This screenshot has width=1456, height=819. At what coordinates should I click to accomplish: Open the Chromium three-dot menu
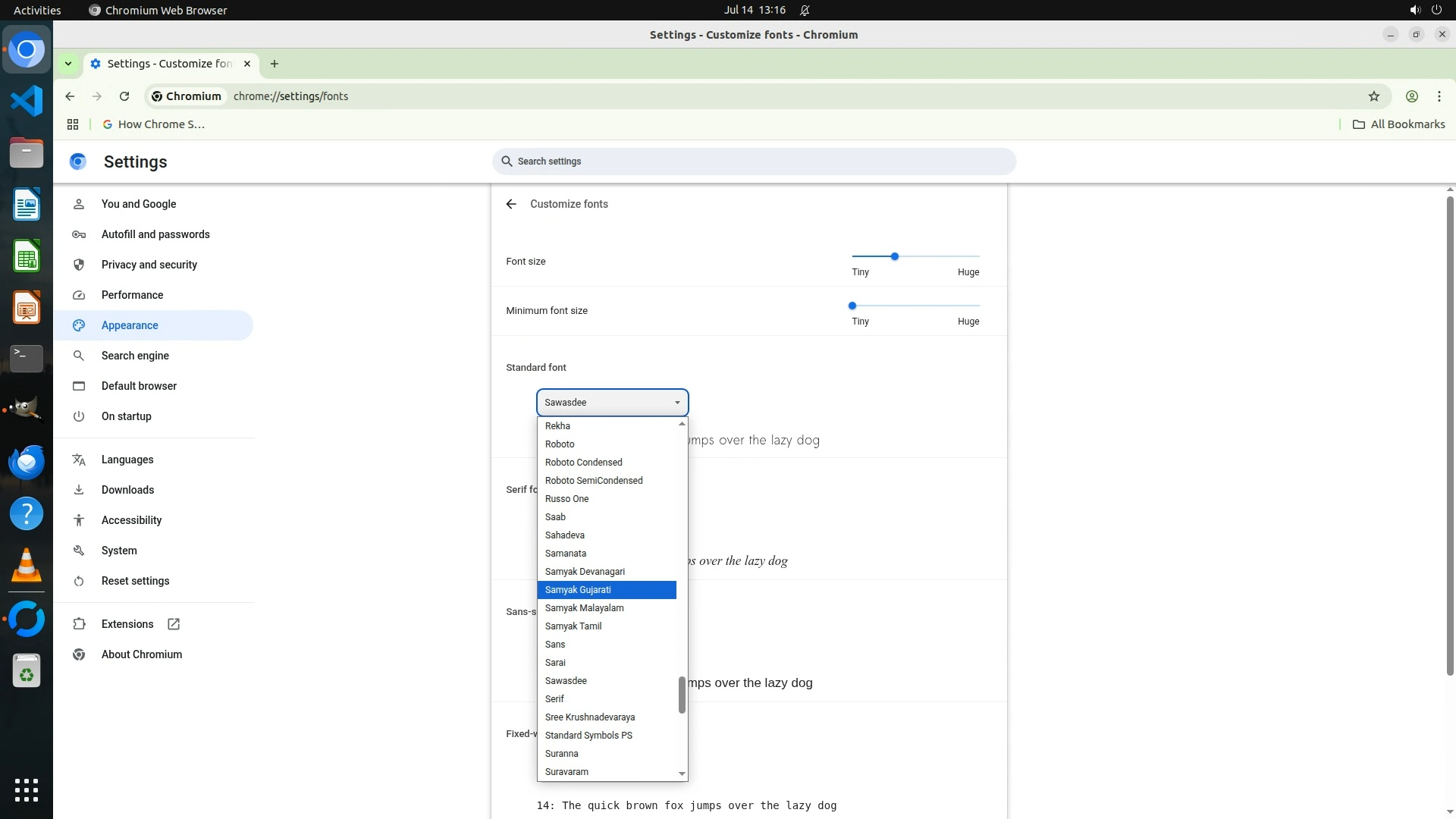point(1439,96)
